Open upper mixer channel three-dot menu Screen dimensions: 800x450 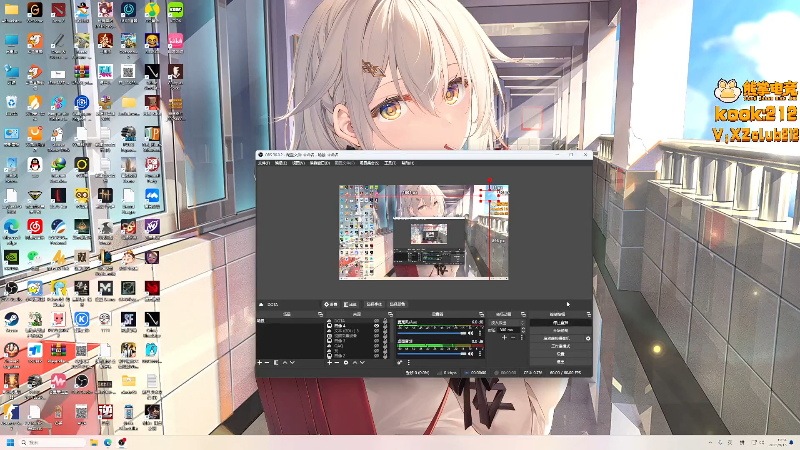coord(480,333)
